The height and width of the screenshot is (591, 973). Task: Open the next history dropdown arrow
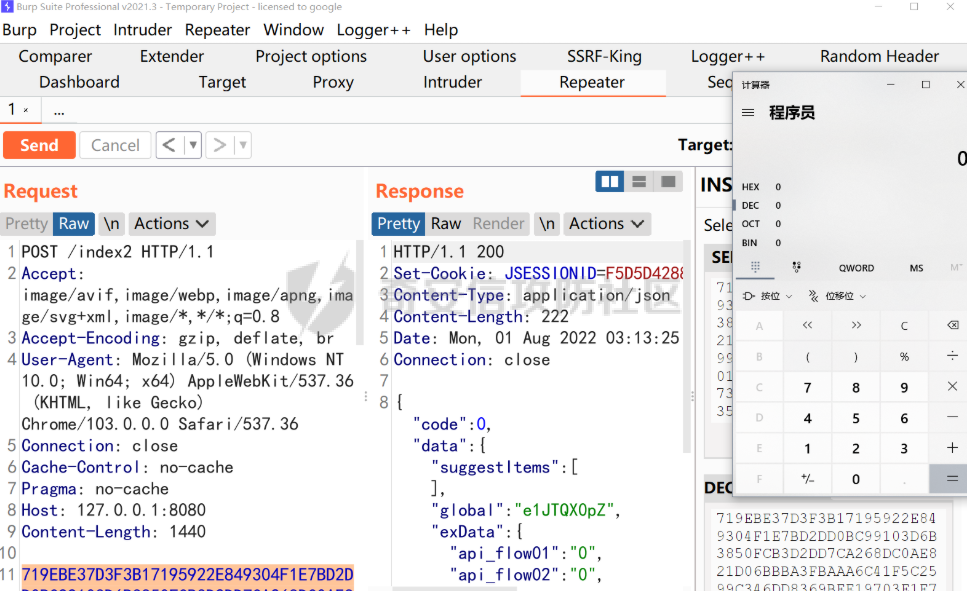click(x=243, y=145)
